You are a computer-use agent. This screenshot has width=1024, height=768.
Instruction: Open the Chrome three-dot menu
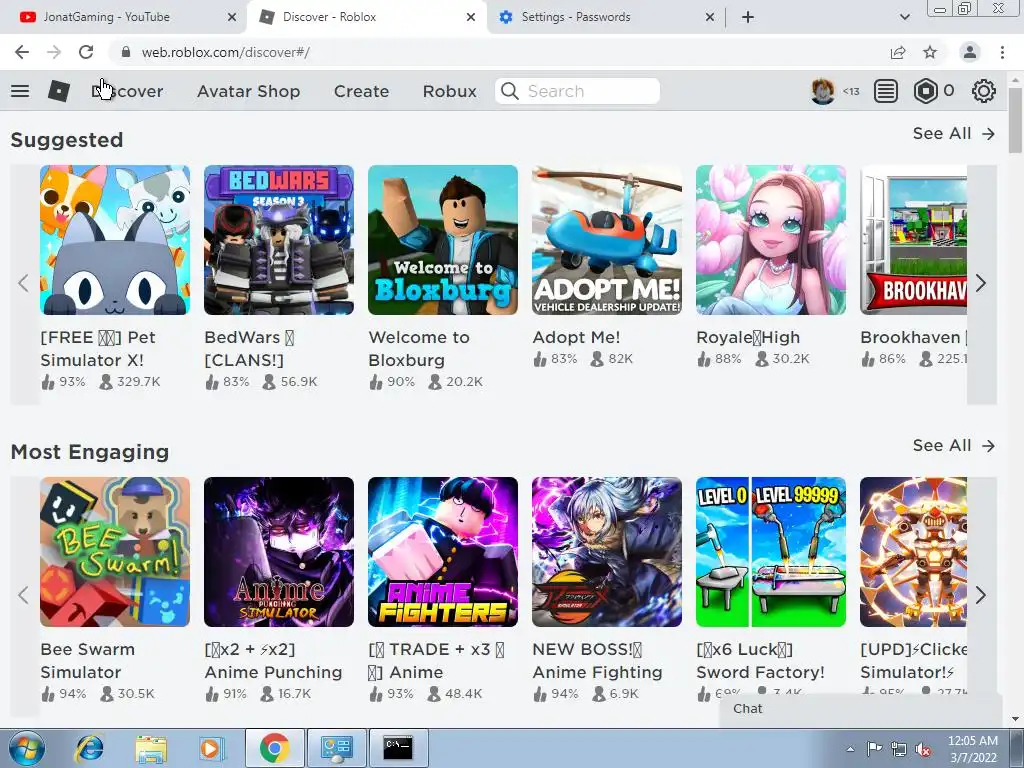click(x=1002, y=52)
